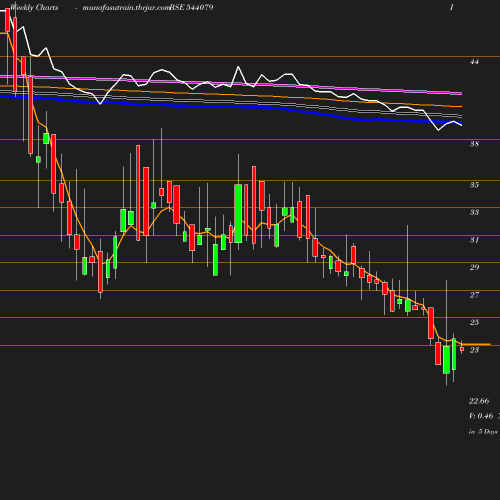This screenshot has width=500, height=500.
Task: Select the 31 price axis label
Action: (474, 240)
